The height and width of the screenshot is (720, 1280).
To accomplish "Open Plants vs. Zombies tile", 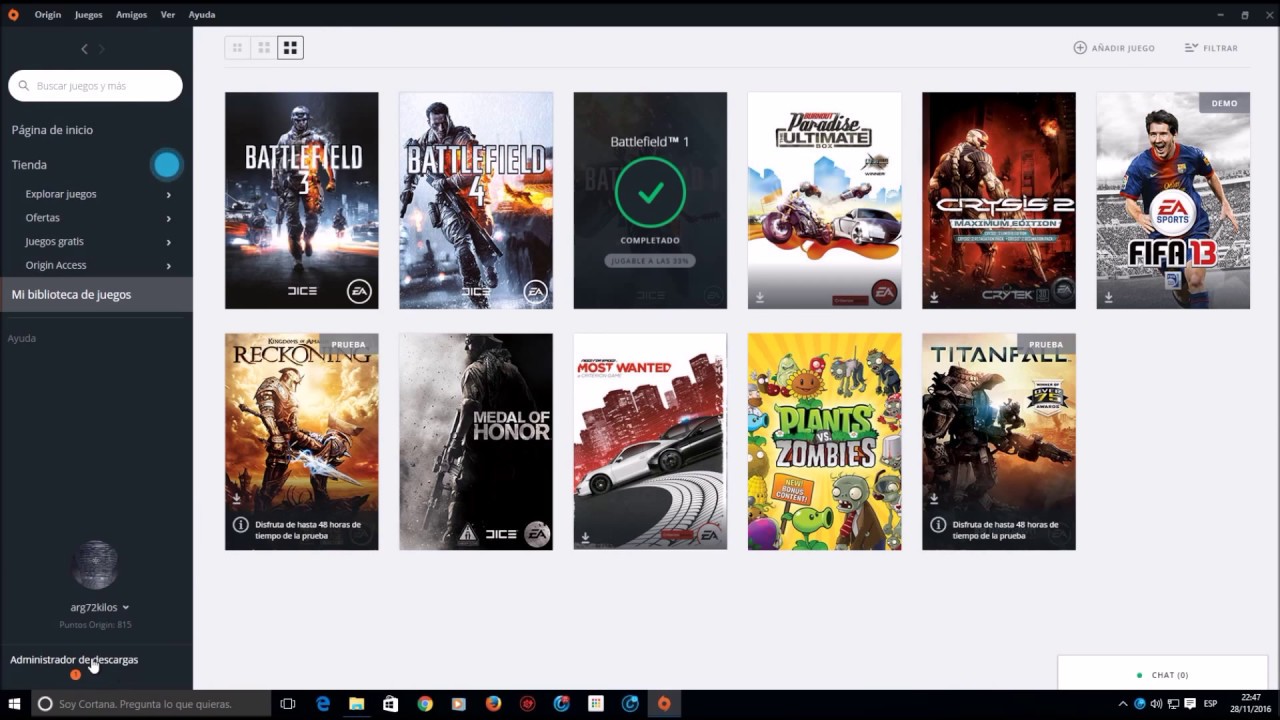I will click(x=825, y=441).
